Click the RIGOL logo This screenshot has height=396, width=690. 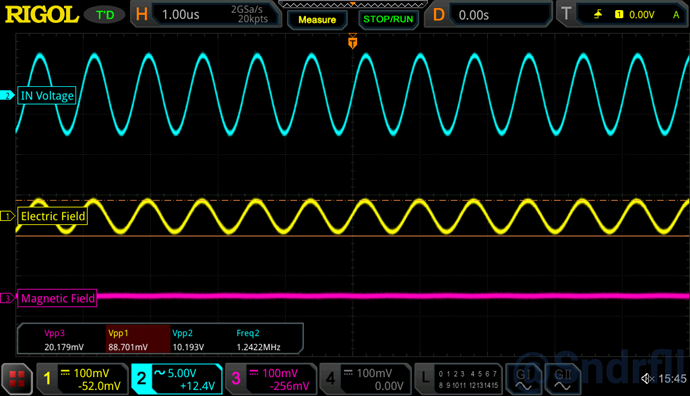point(42,15)
